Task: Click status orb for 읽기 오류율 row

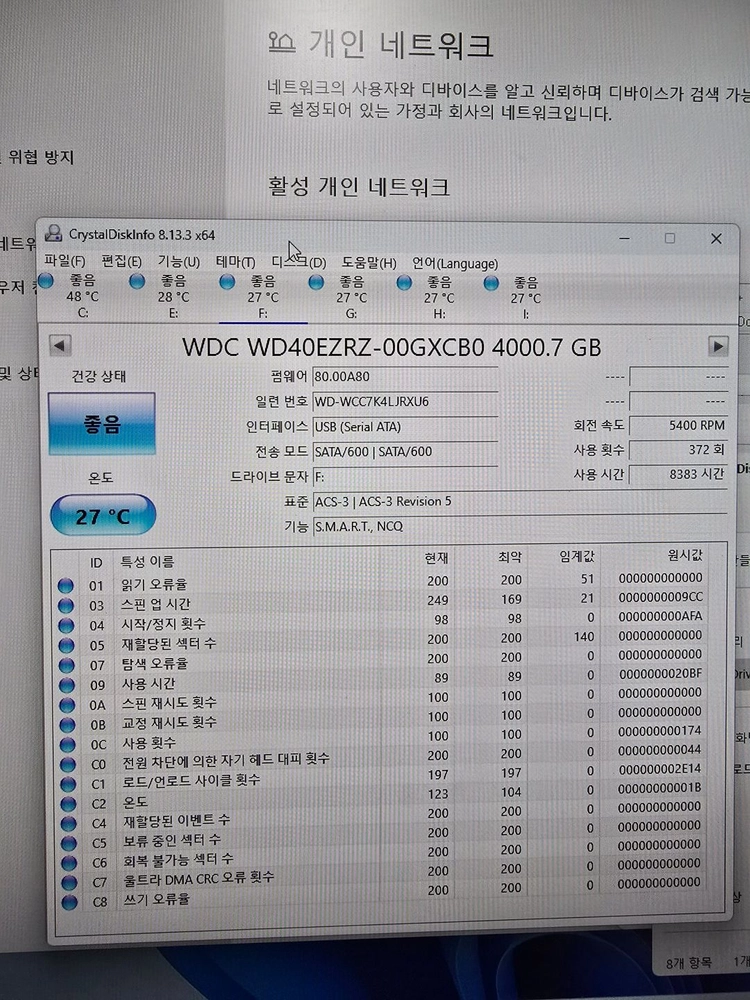Action: [x=66, y=585]
